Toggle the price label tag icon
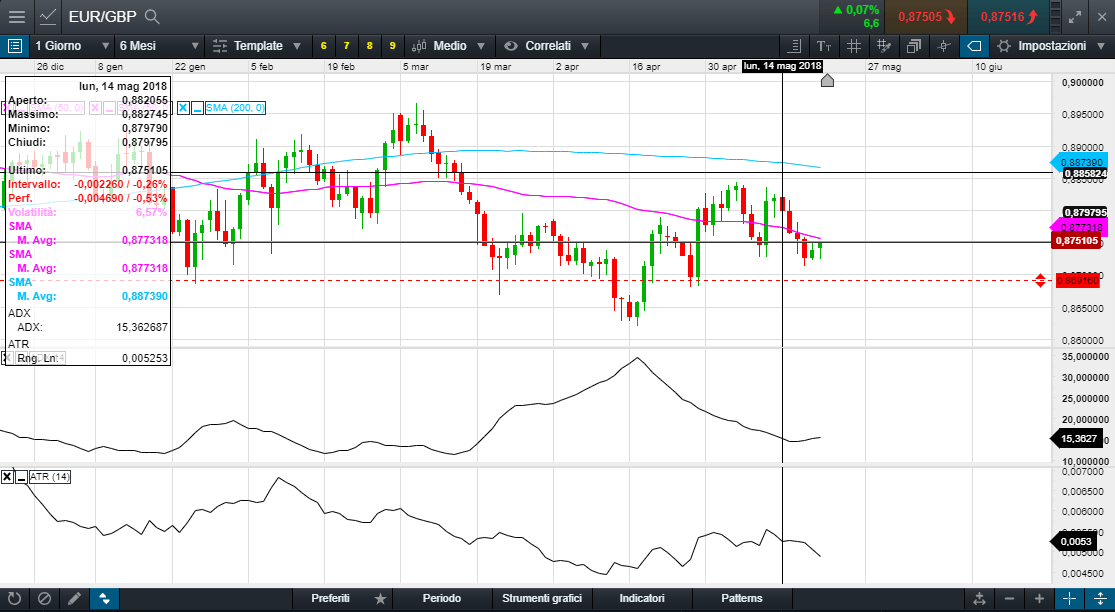The height and width of the screenshot is (612, 1115). point(974,46)
